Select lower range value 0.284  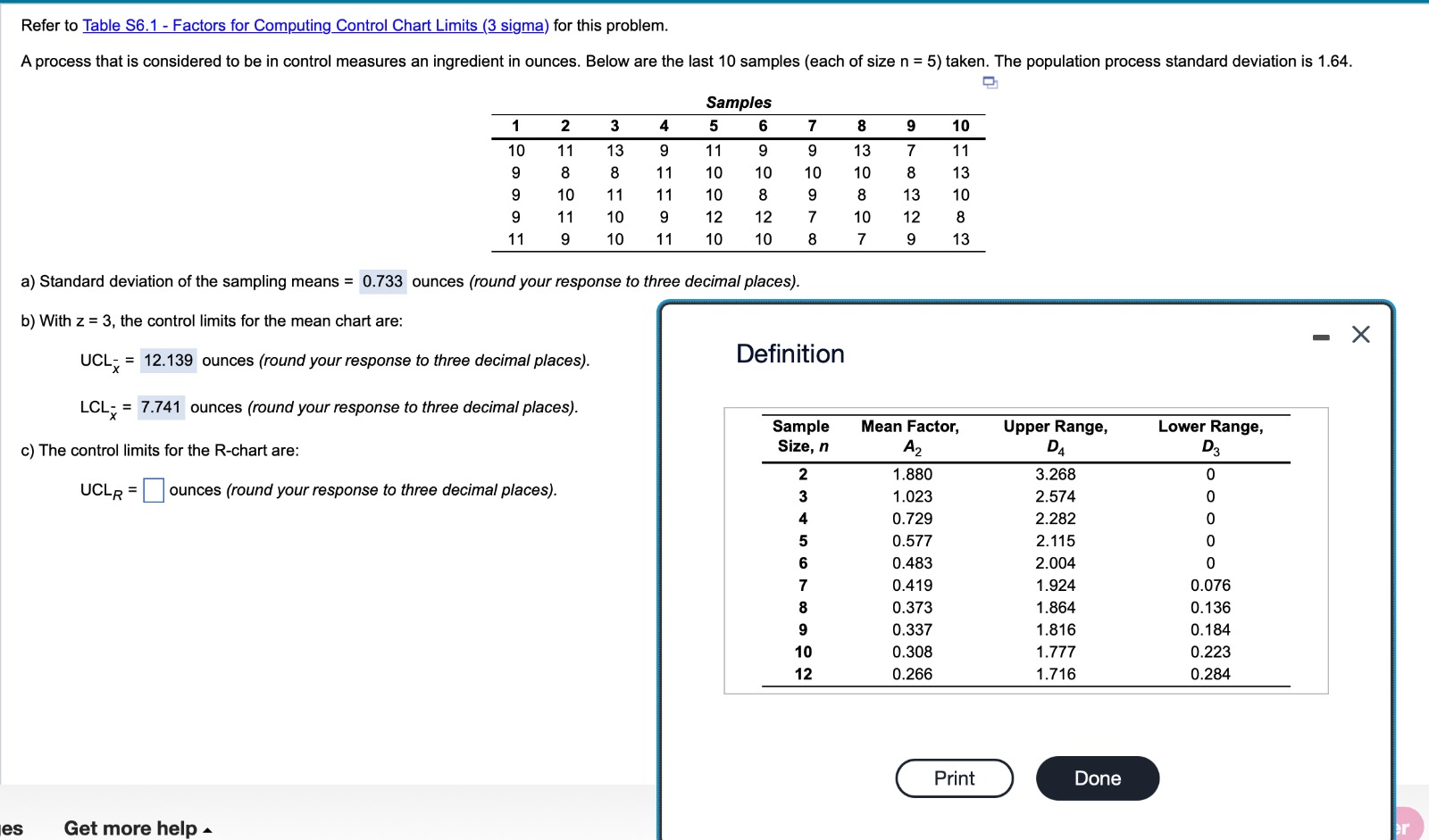1210,674
